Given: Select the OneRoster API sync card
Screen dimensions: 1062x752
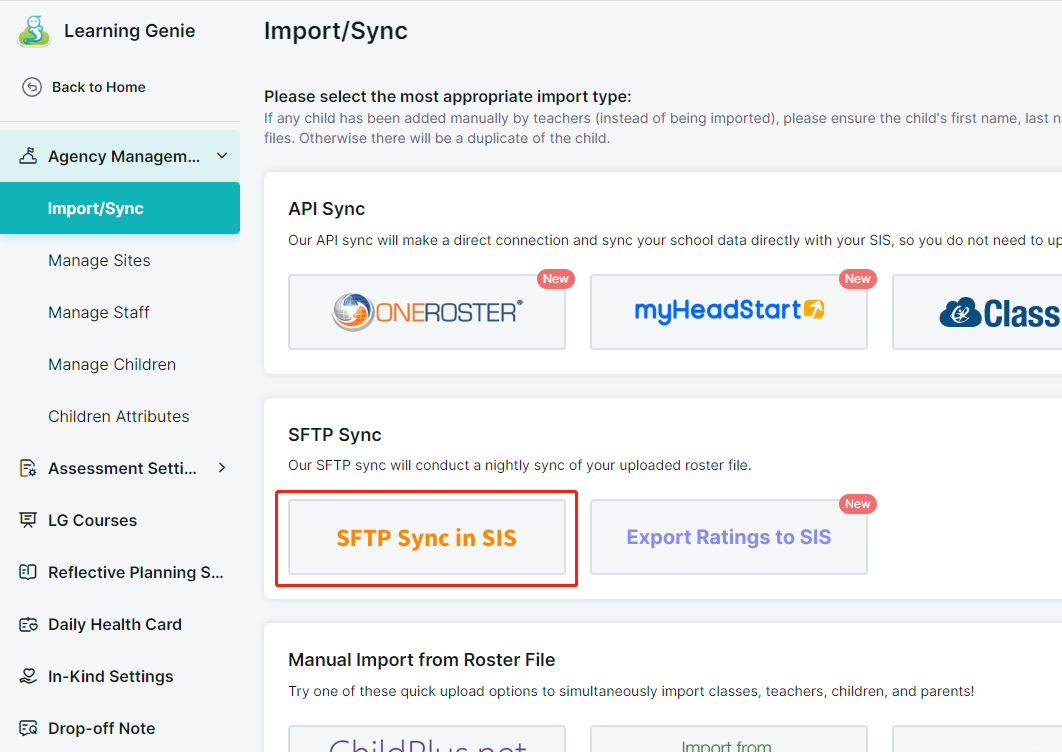Looking at the screenshot, I should tap(427, 312).
